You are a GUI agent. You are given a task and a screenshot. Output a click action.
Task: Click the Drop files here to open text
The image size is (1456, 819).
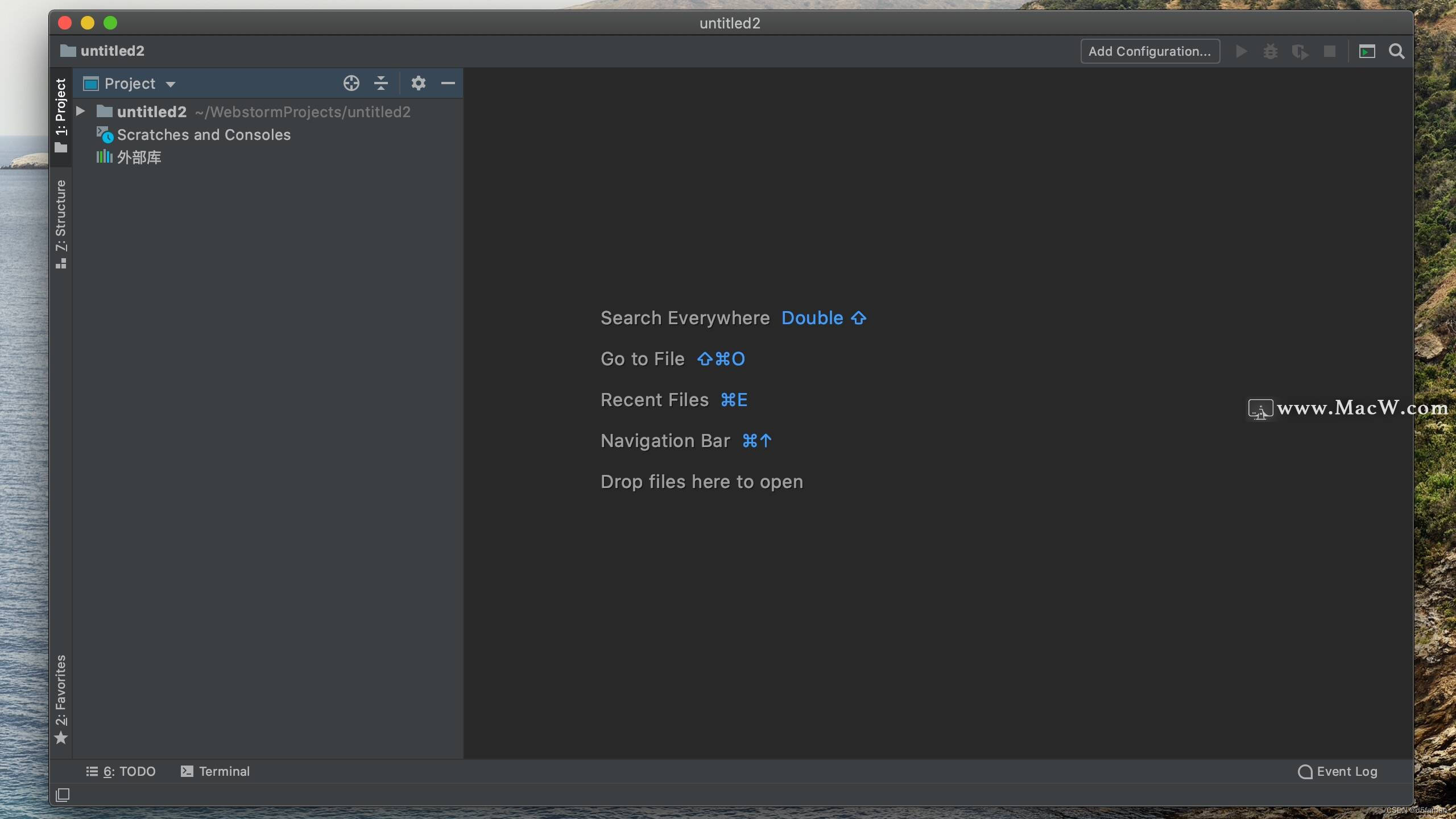pos(702,482)
